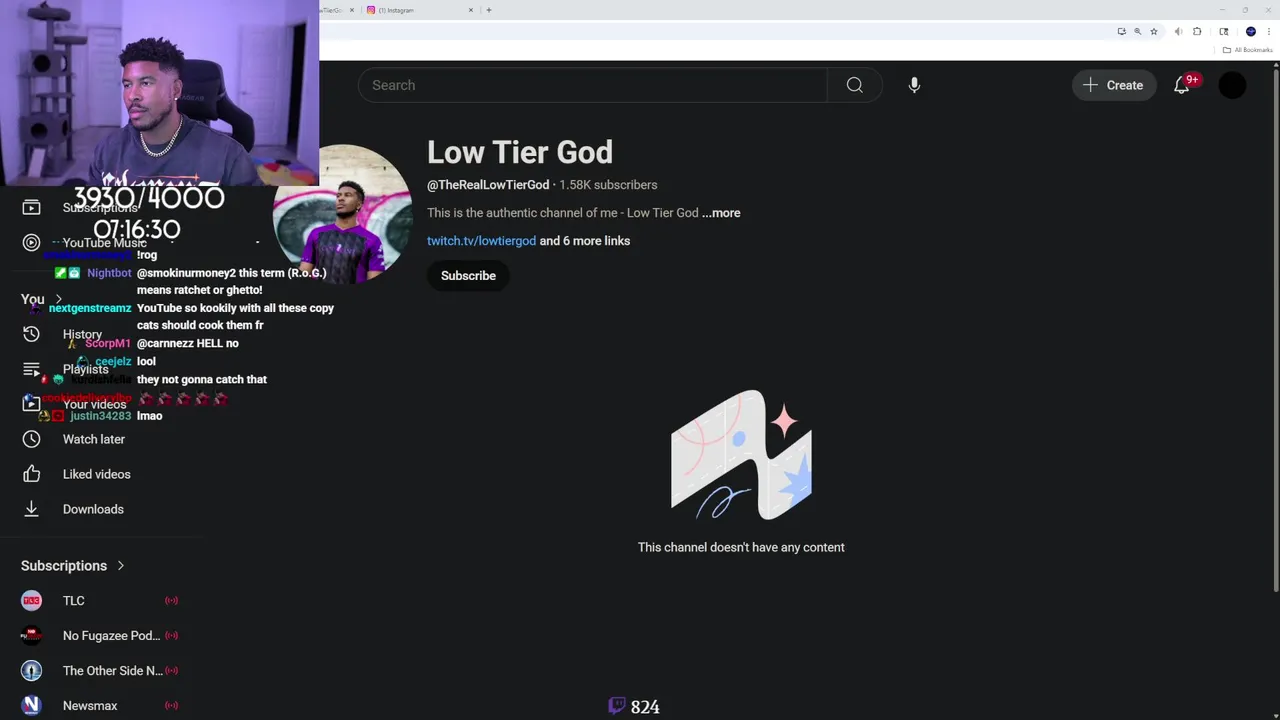
Task: Click the browser profile avatar icon
Action: [1250, 32]
